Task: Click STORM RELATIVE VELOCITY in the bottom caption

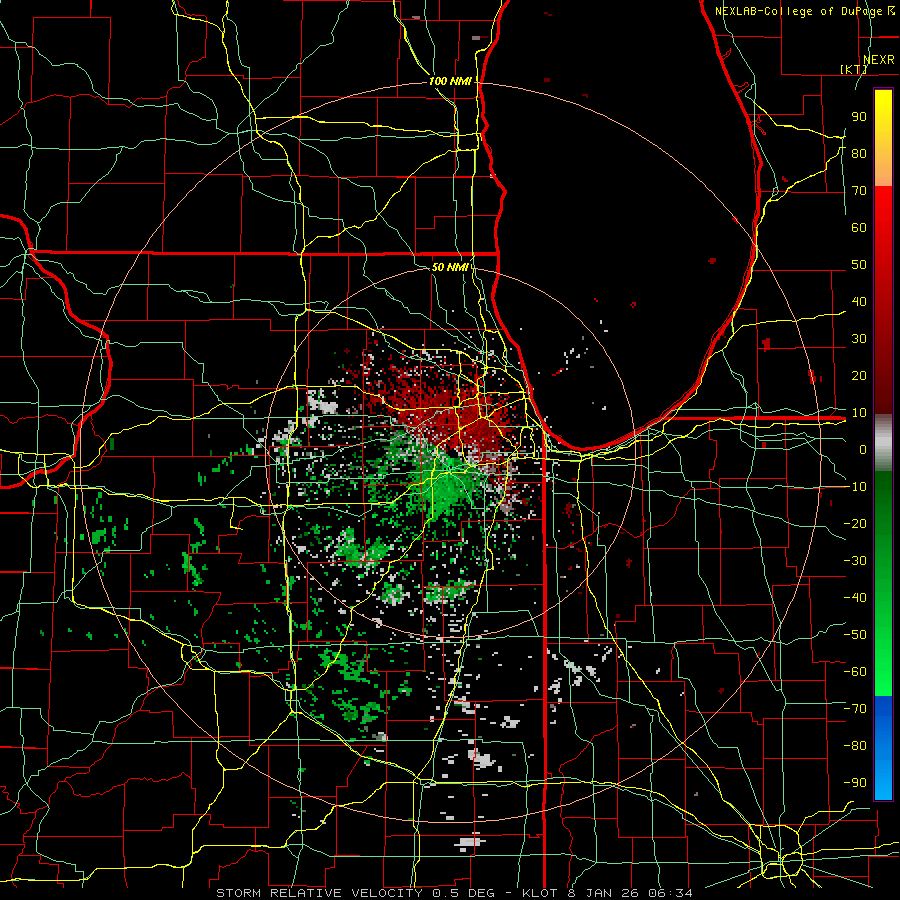Action: [321, 893]
